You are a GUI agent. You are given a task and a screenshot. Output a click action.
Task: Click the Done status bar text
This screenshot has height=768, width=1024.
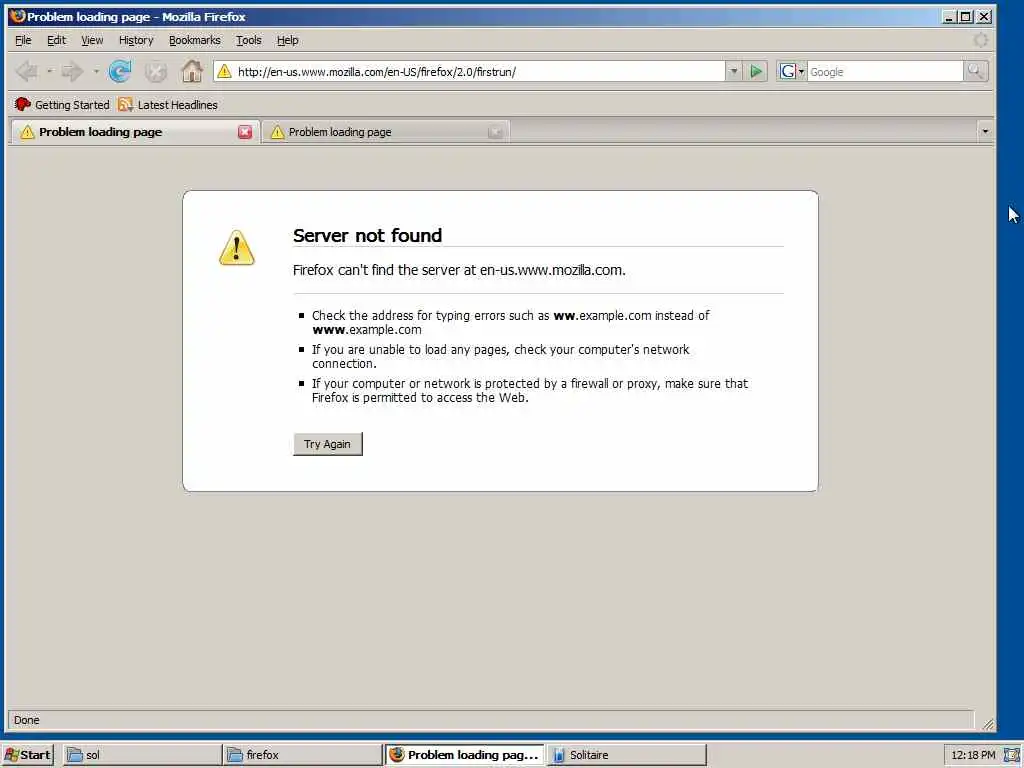click(x=27, y=720)
